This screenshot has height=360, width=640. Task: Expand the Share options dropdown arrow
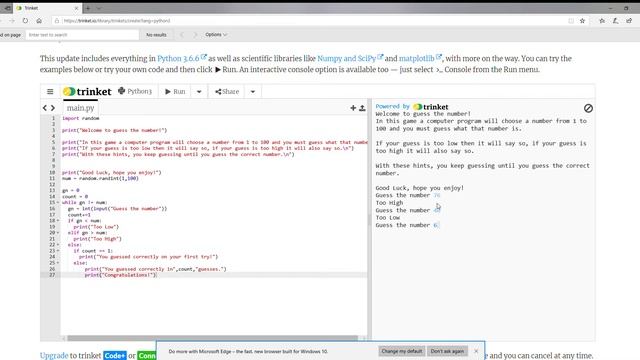[253, 91]
